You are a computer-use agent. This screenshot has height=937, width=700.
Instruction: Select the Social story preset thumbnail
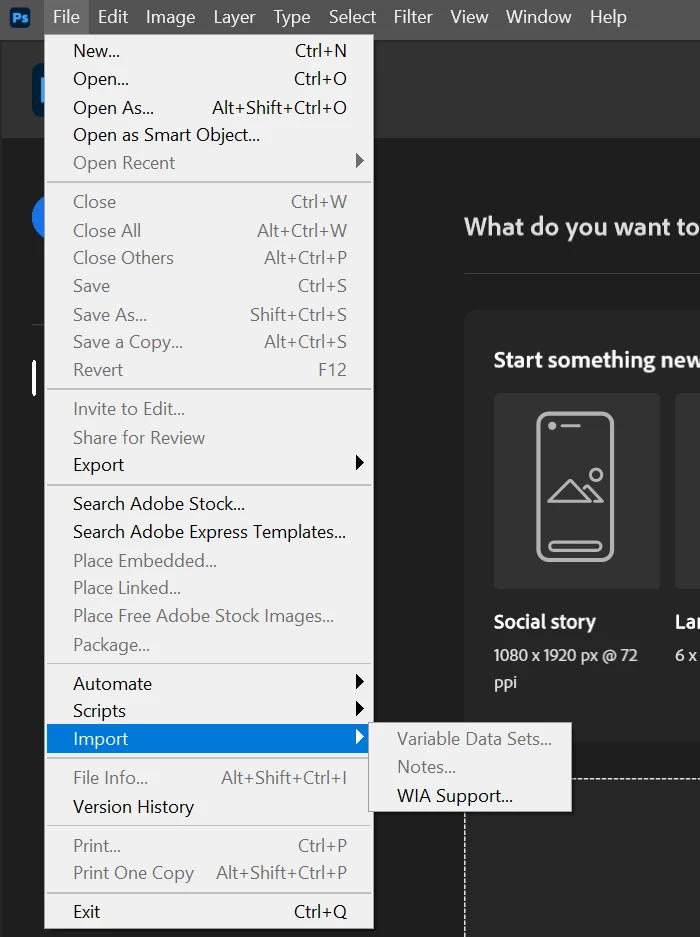tap(577, 491)
